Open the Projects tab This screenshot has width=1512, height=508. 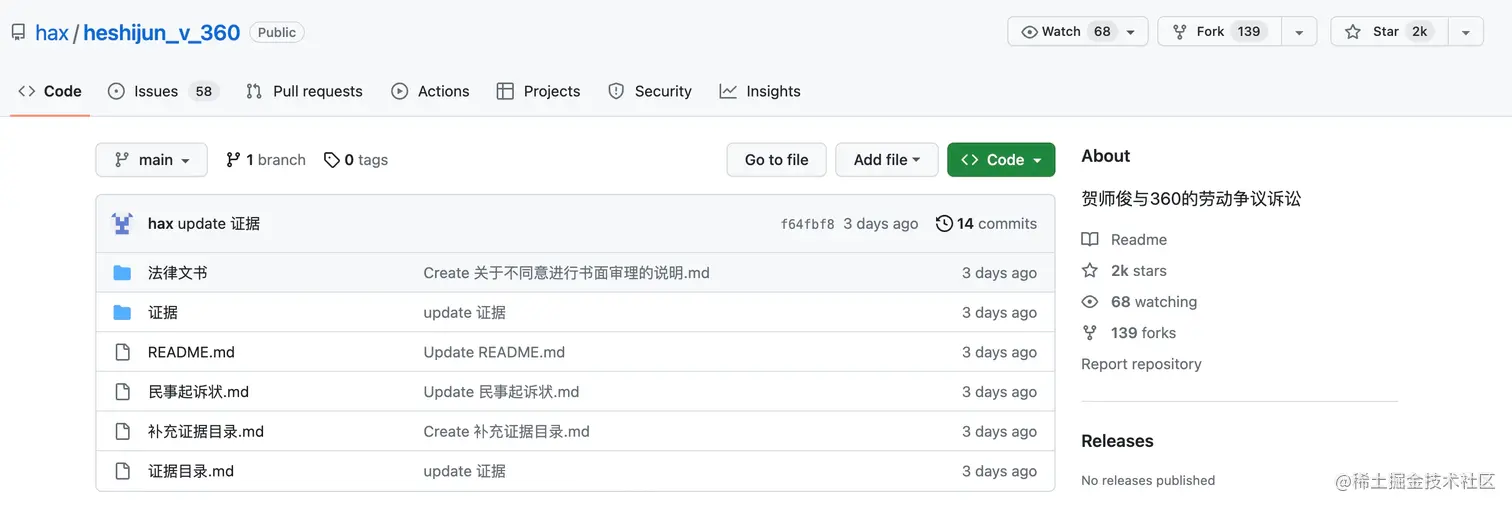(538, 91)
